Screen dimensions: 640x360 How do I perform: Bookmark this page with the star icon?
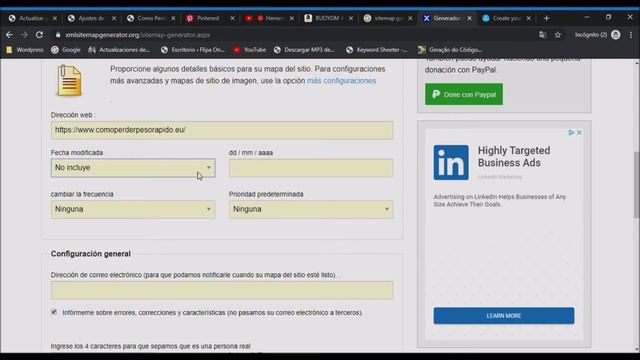tap(558, 35)
